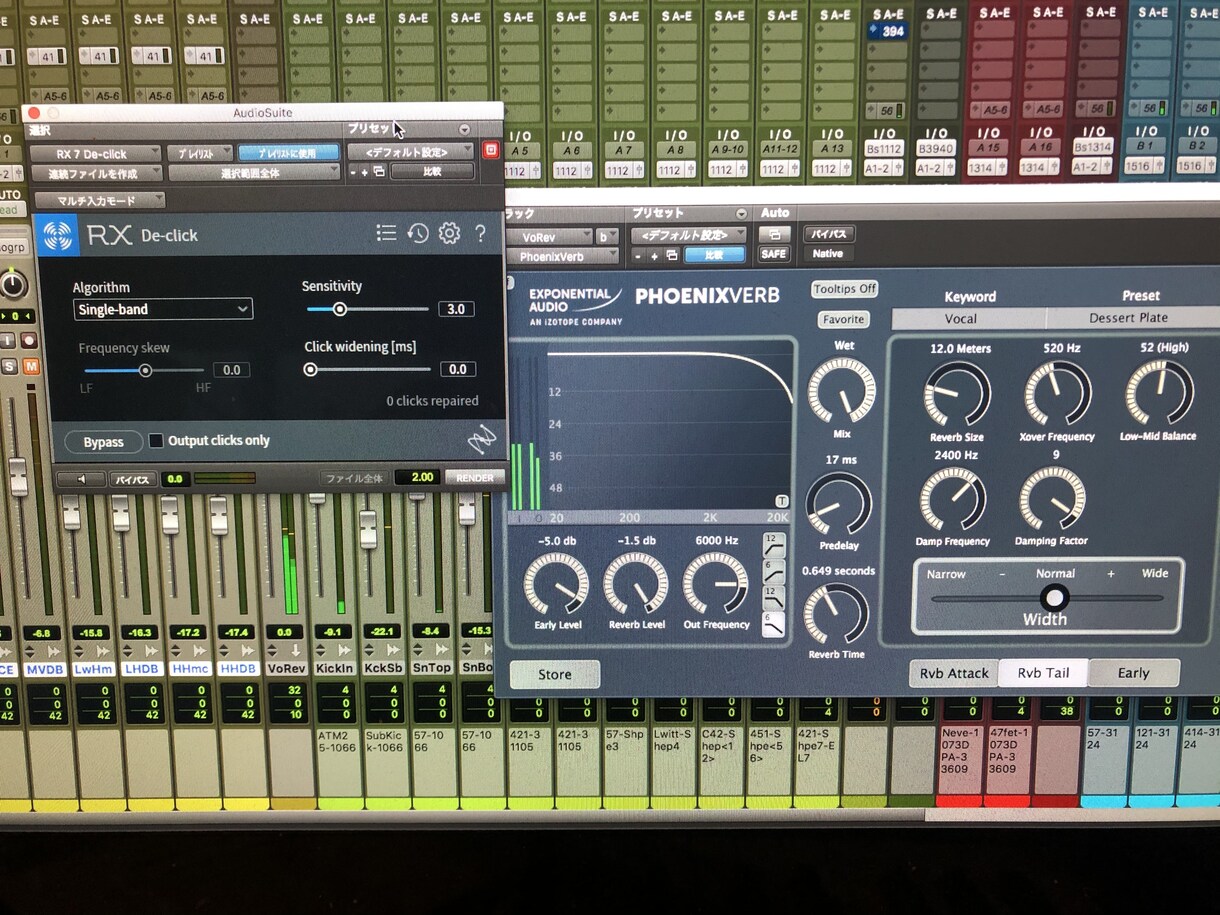Open the RX De-click undo history icon
The image size is (1220, 915).
tap(418, 233)
